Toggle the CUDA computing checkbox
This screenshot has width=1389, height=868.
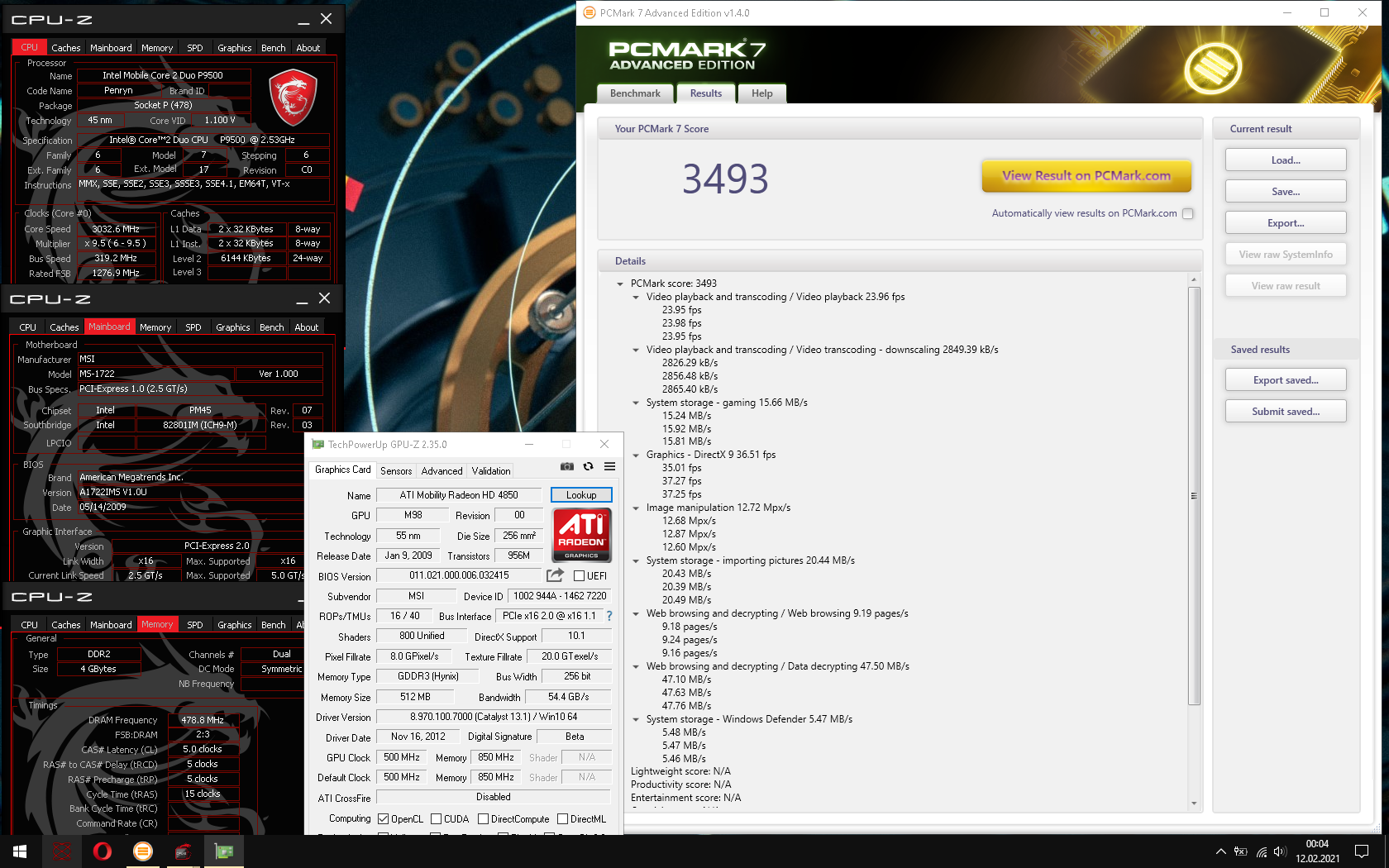(x=437, y=819)
